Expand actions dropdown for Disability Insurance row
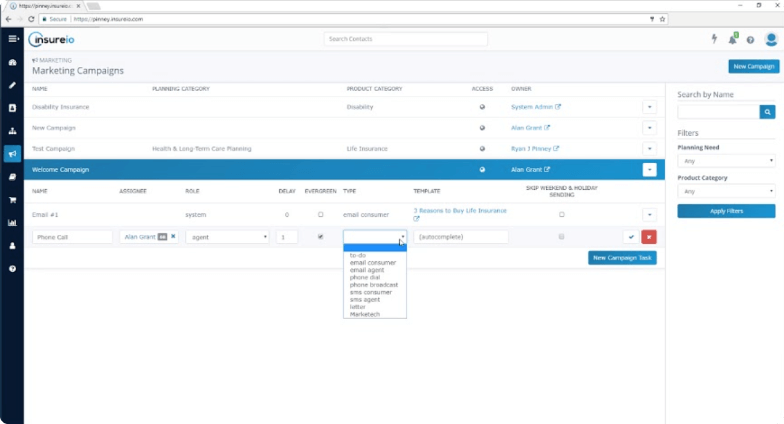 click(x=650, y=107)
